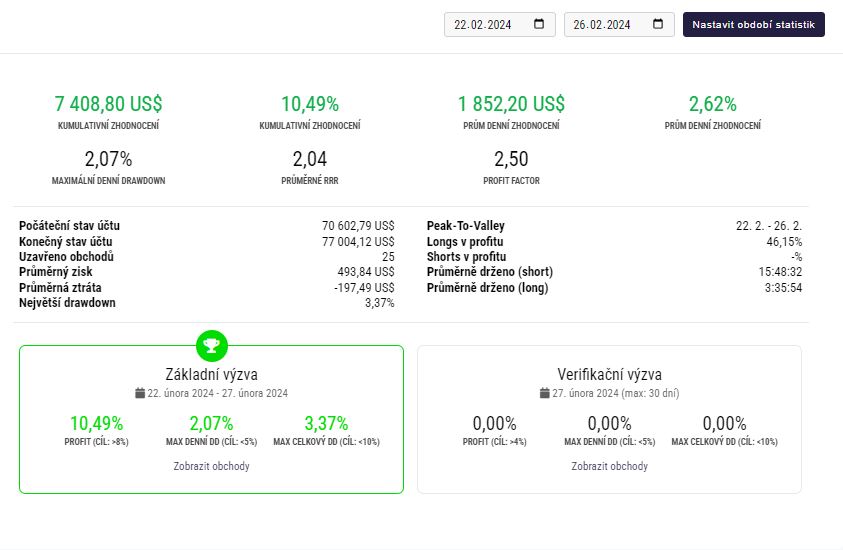Open Zobrazit obchody under Verifikační výzva
This screenshot has width=843, height=550.
click(609, 466)
